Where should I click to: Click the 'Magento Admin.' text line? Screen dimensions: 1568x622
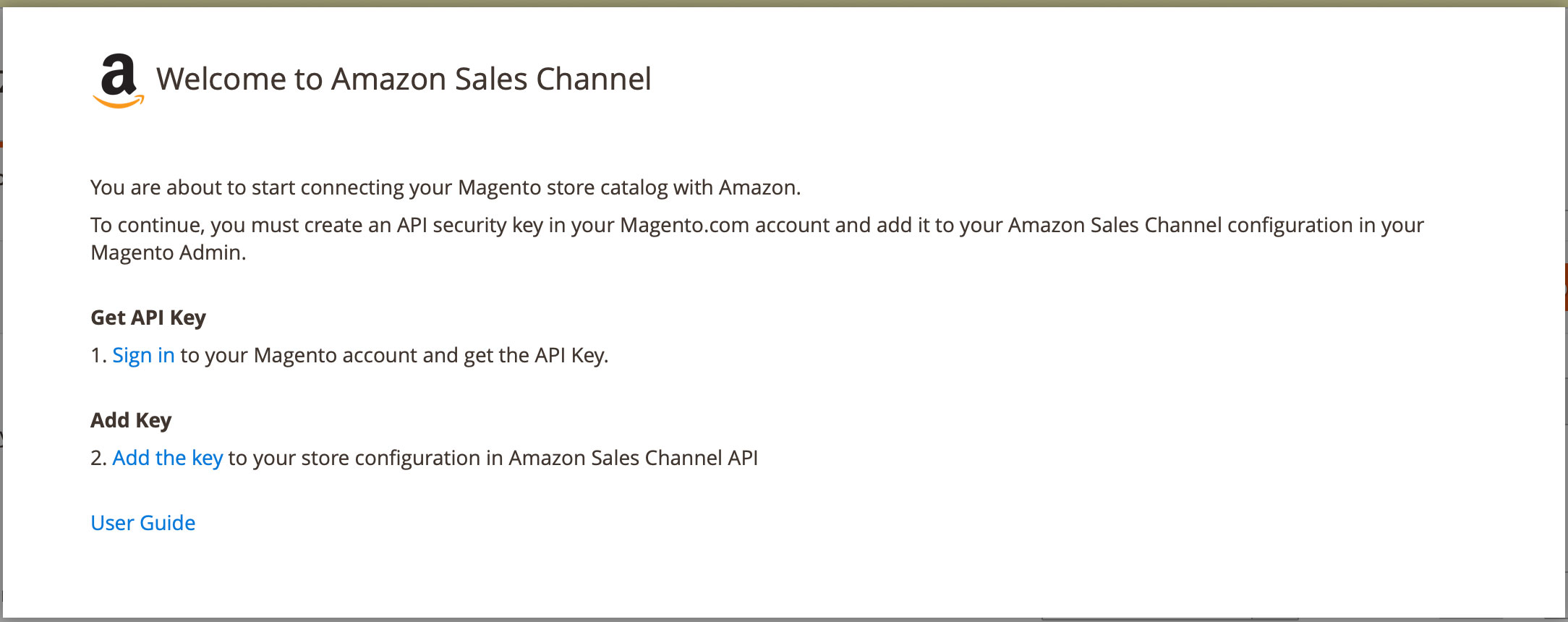coord(169,252)
